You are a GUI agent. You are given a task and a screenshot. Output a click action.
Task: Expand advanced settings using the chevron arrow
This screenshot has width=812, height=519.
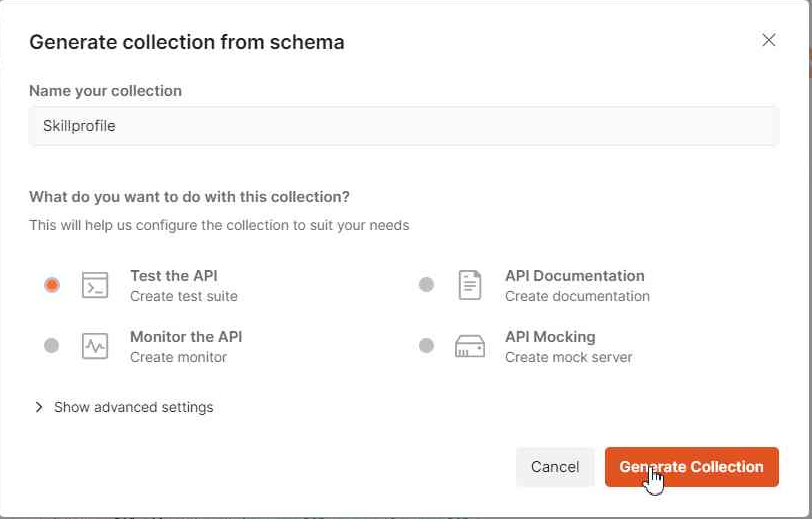click(x=39, y=407)
